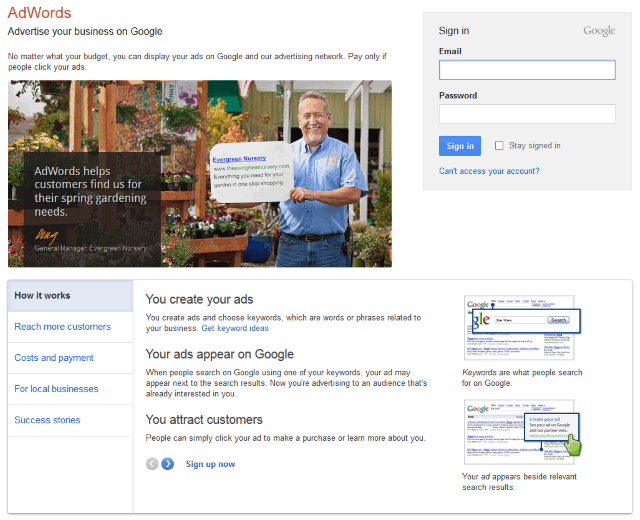Focus the Email input field
The image size is (640, 520).
click(527, 70)
